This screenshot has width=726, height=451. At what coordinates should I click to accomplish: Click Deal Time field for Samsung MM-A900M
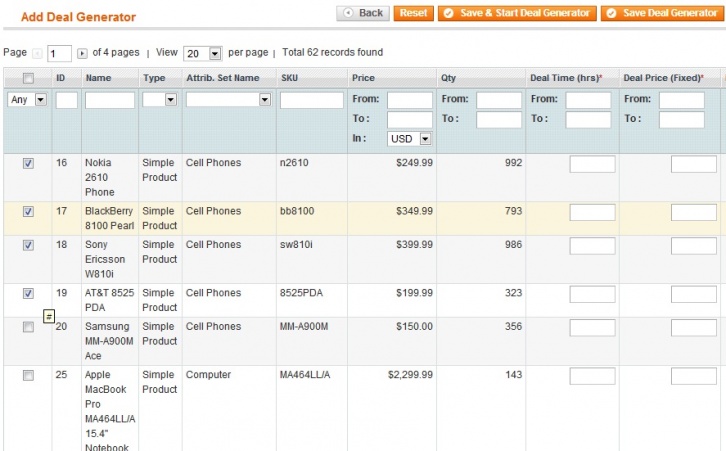[x=592, y=327]
